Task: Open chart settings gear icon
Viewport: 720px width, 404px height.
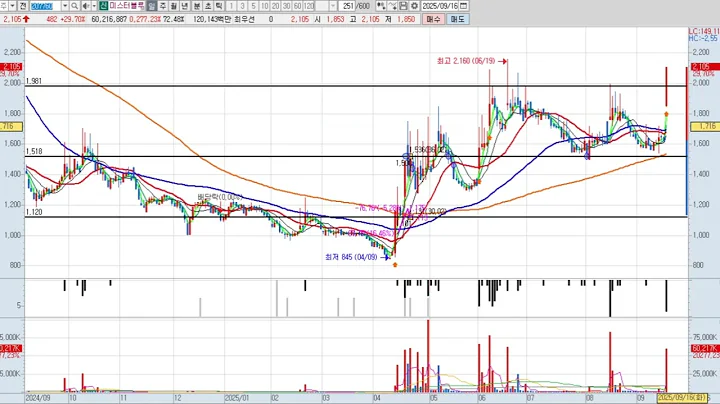Action: (414, 6)
